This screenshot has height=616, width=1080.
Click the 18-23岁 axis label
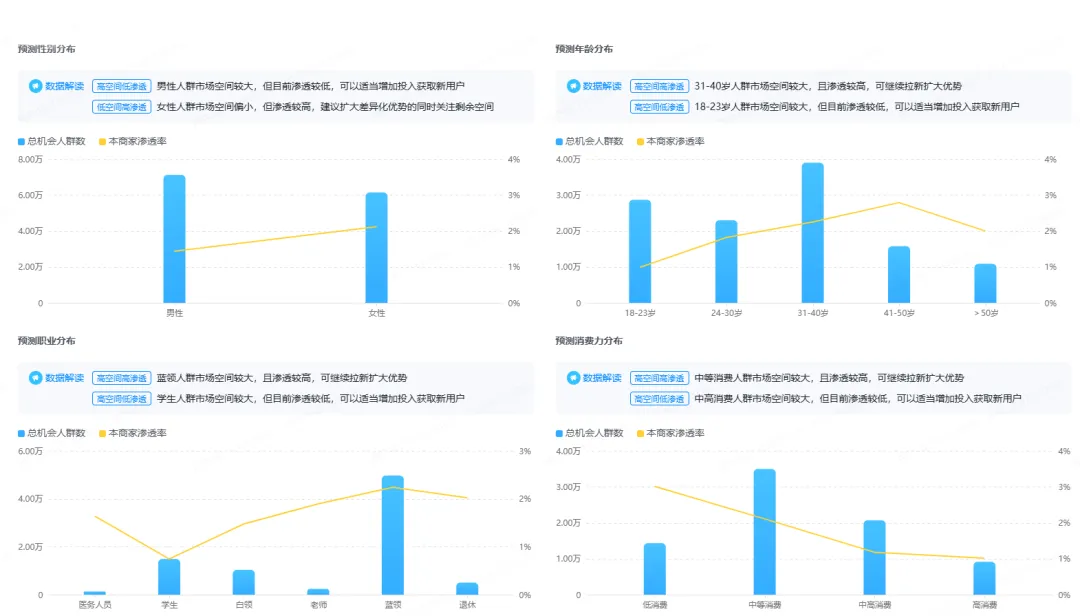coord(640,313)
